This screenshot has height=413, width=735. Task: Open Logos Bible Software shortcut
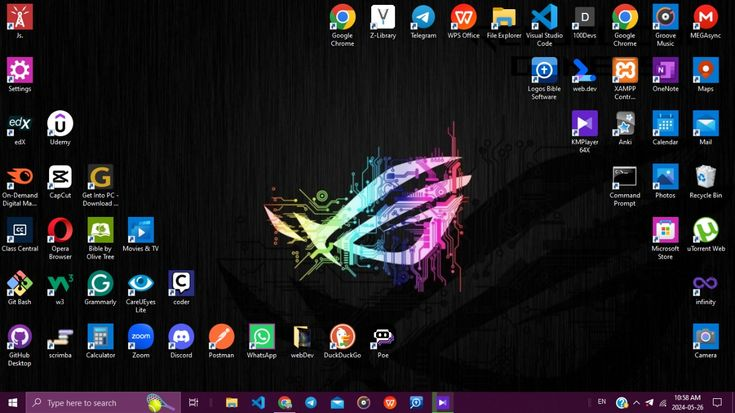(544, 79)
